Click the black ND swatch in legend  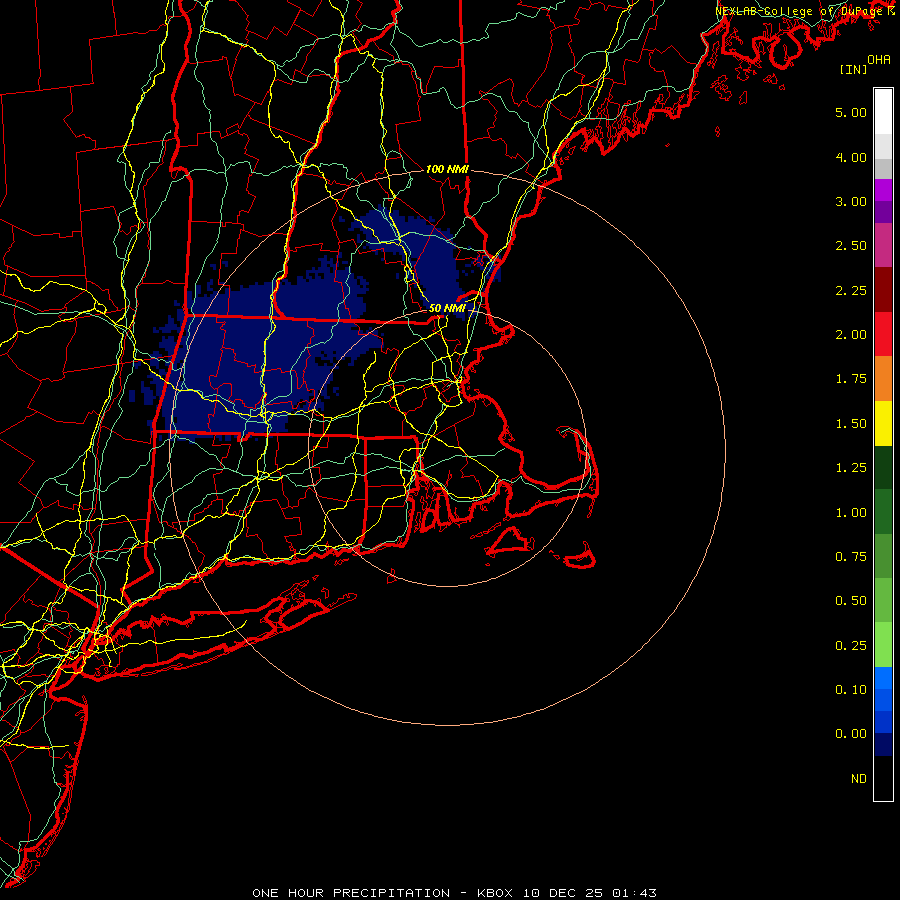[883, 778]
